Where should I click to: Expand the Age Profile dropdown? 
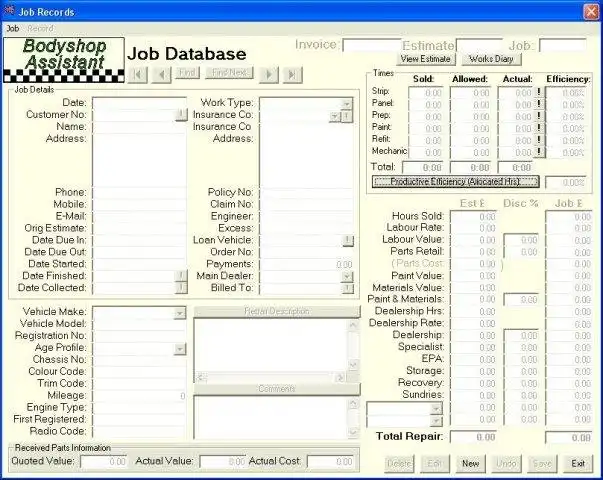180,349
